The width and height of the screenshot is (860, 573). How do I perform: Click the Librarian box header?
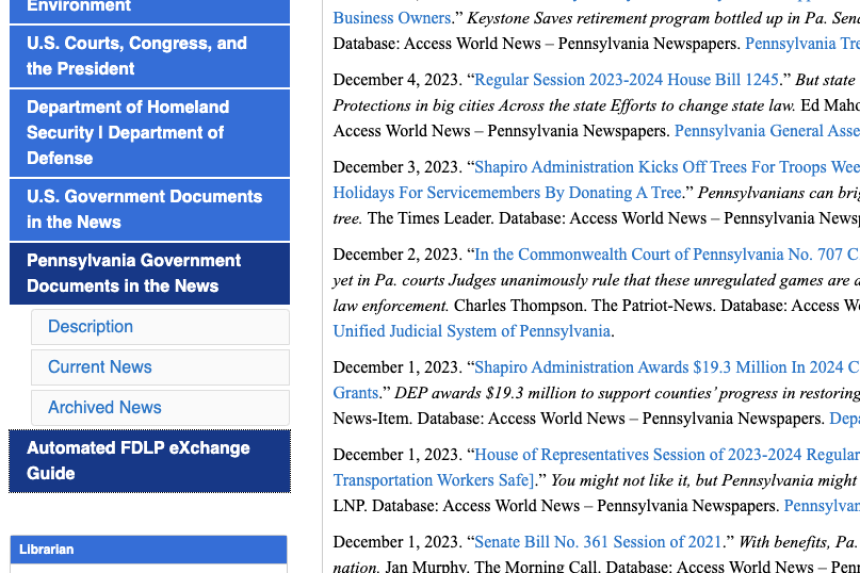[149, 549]
